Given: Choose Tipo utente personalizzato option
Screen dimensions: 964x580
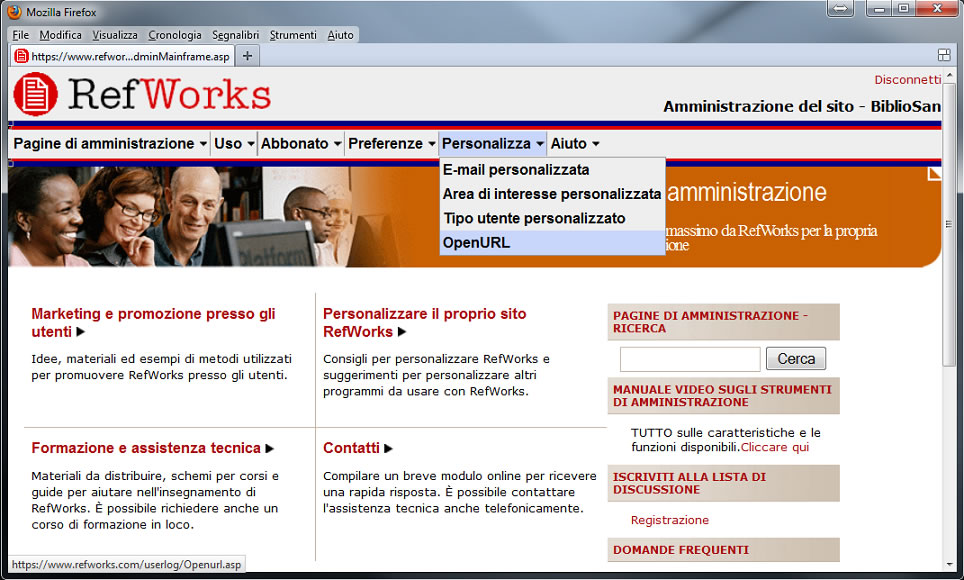Looking at the screenshot, I should point(552,218).
